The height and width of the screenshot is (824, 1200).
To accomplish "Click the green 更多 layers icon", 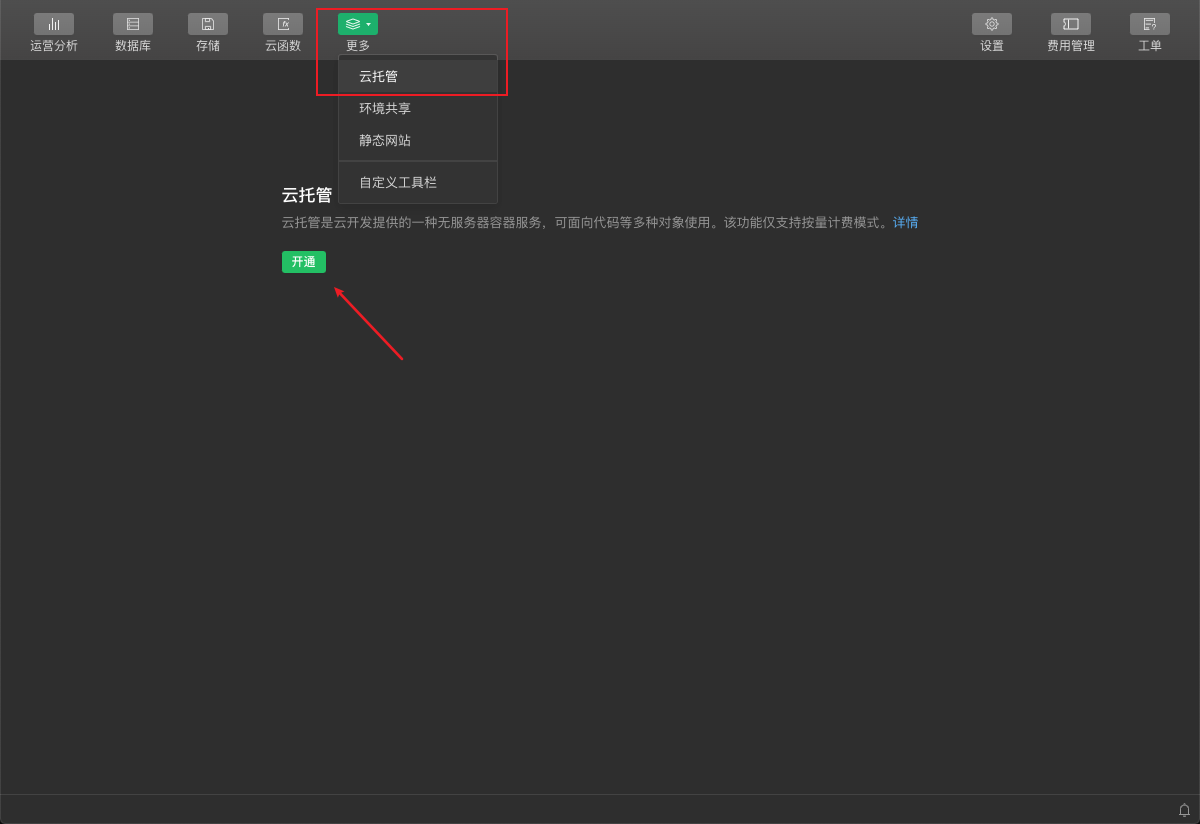I will click(x=353, y=24).
